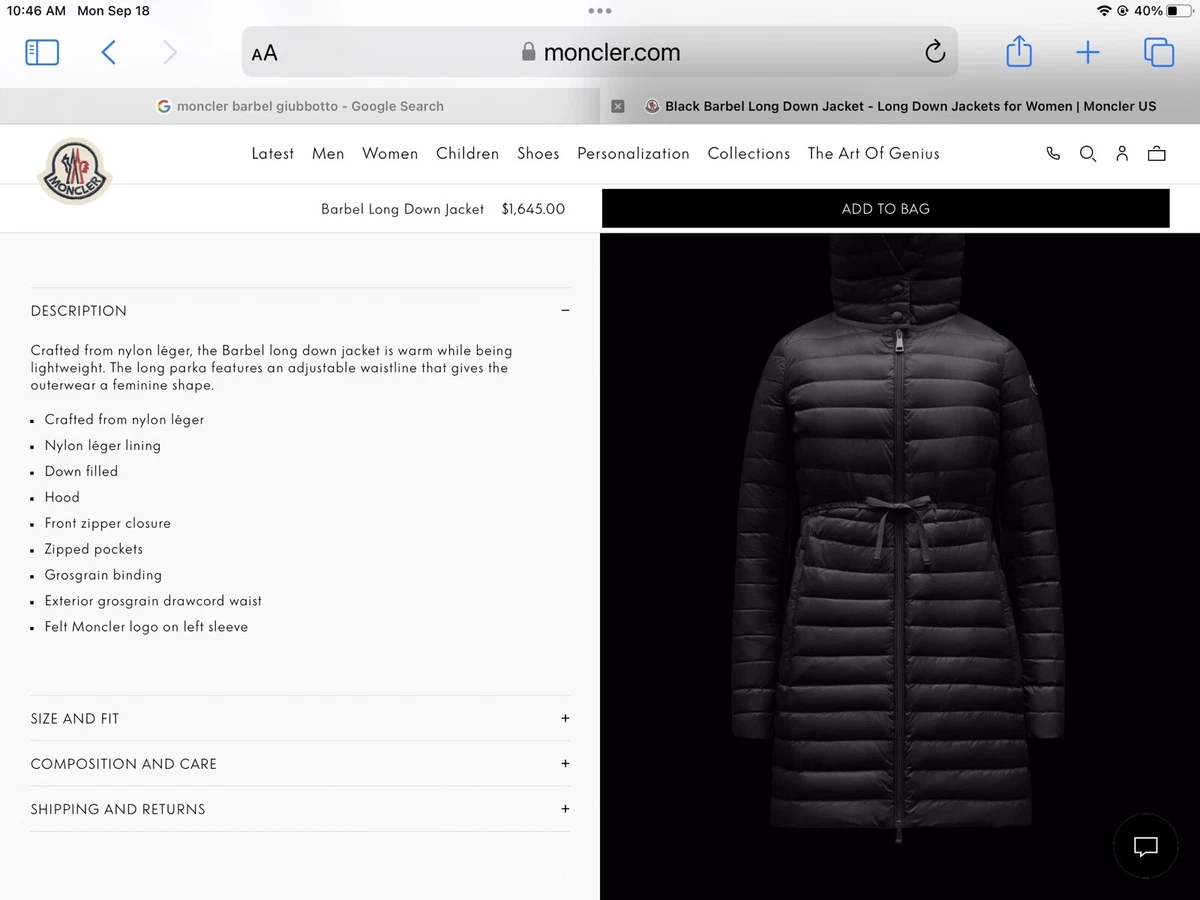Tap the Wi-Fi status icon
This screenshot has width=1200, height=900.
(x=1104, y=11)
